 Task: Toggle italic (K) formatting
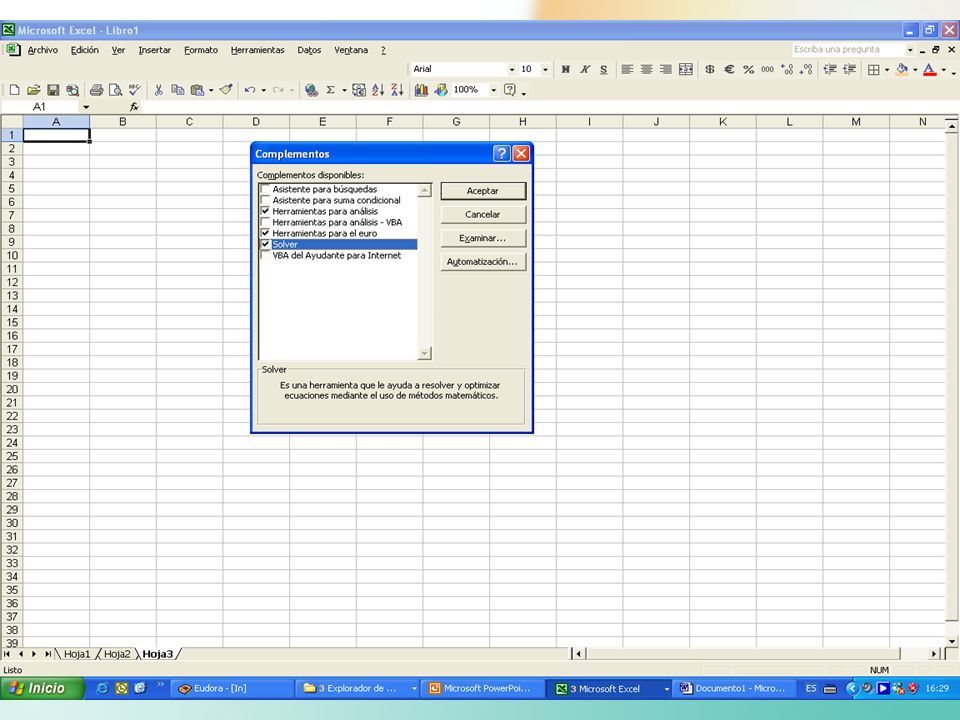tap(585, 69)
